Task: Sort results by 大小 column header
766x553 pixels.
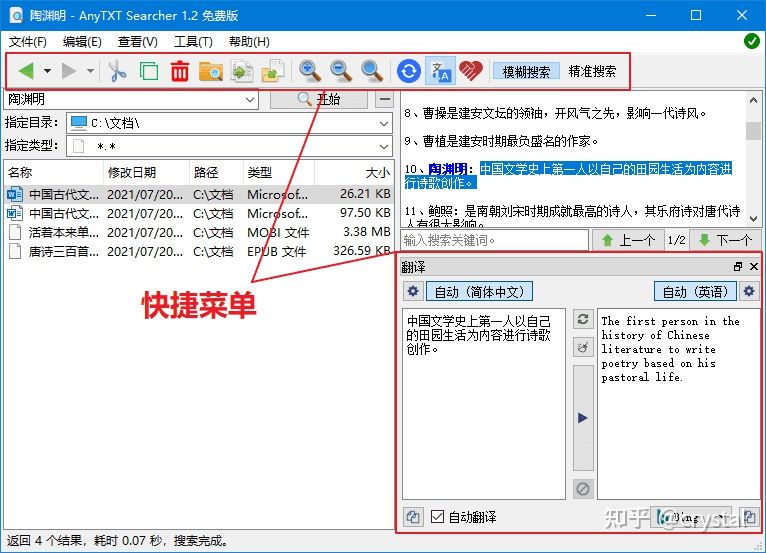Action: (x=353, y=172)
